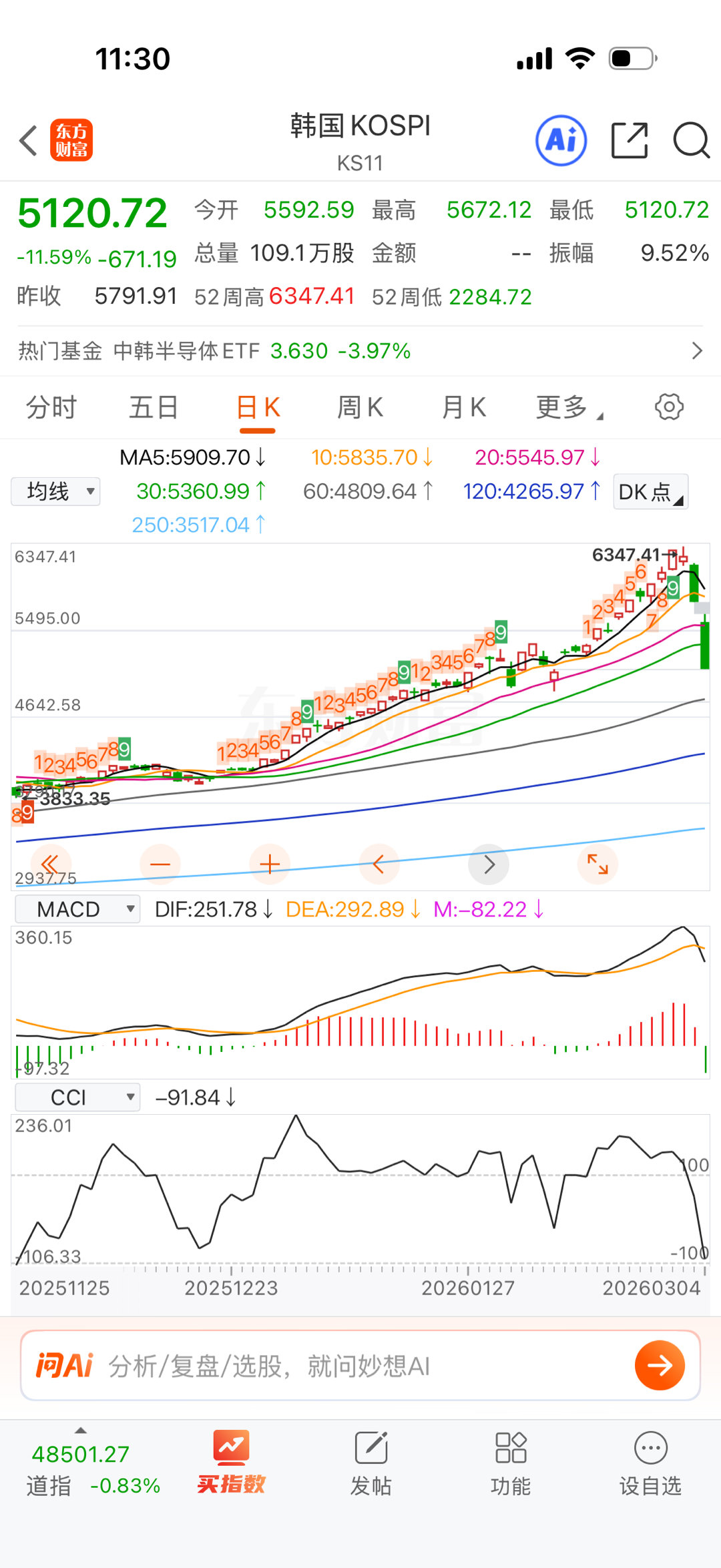Open the 更多 periods dropdown
This screenshot has width=721, height=1568.
pyautogui.click(x=569, y=407)
